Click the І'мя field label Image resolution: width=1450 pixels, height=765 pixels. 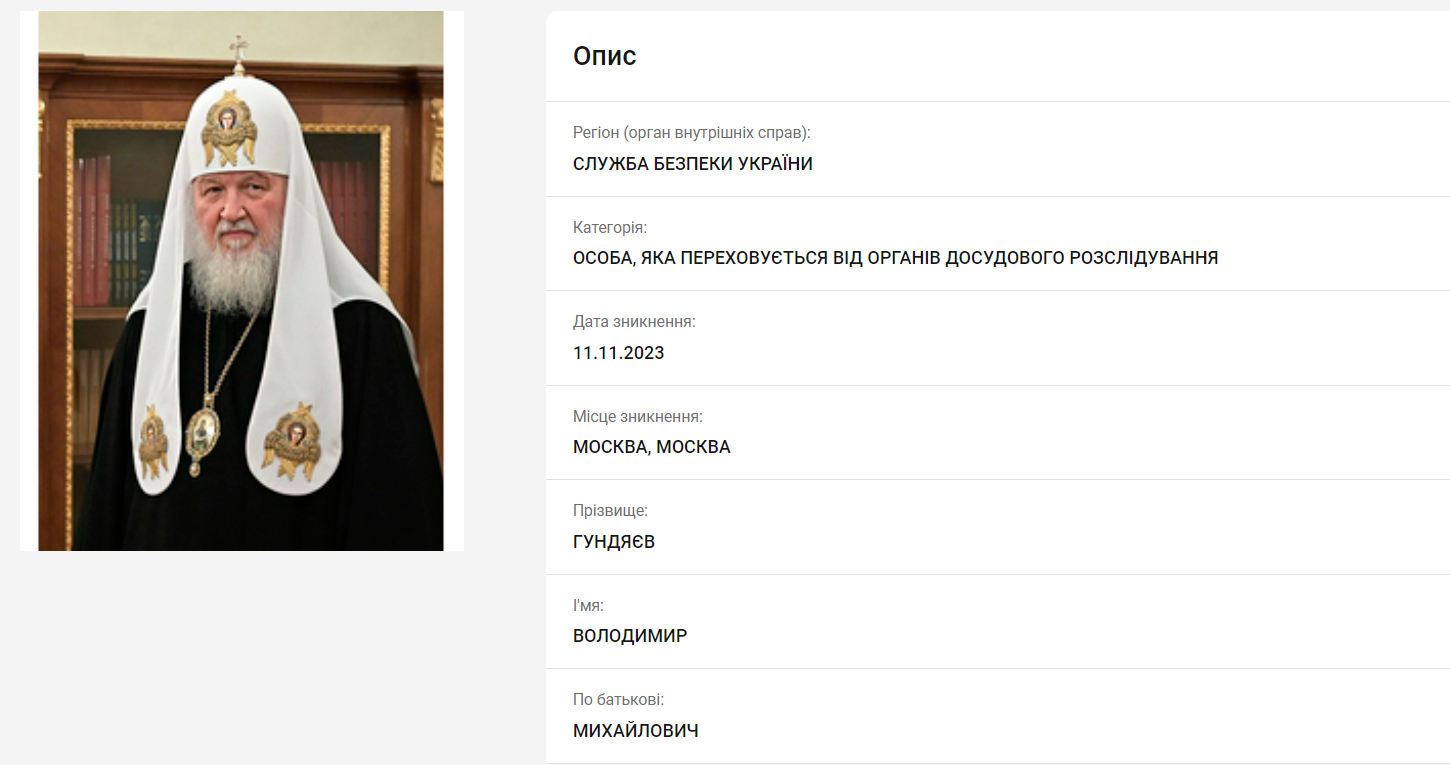(588, 605)
